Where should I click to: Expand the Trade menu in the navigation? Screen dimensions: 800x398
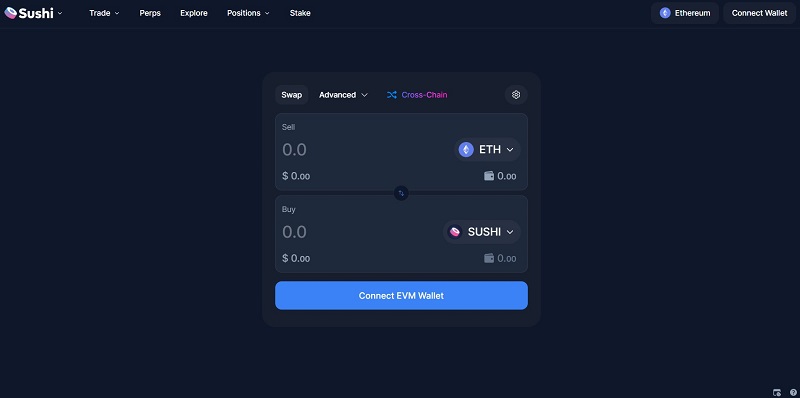click(x=104, y=13)
